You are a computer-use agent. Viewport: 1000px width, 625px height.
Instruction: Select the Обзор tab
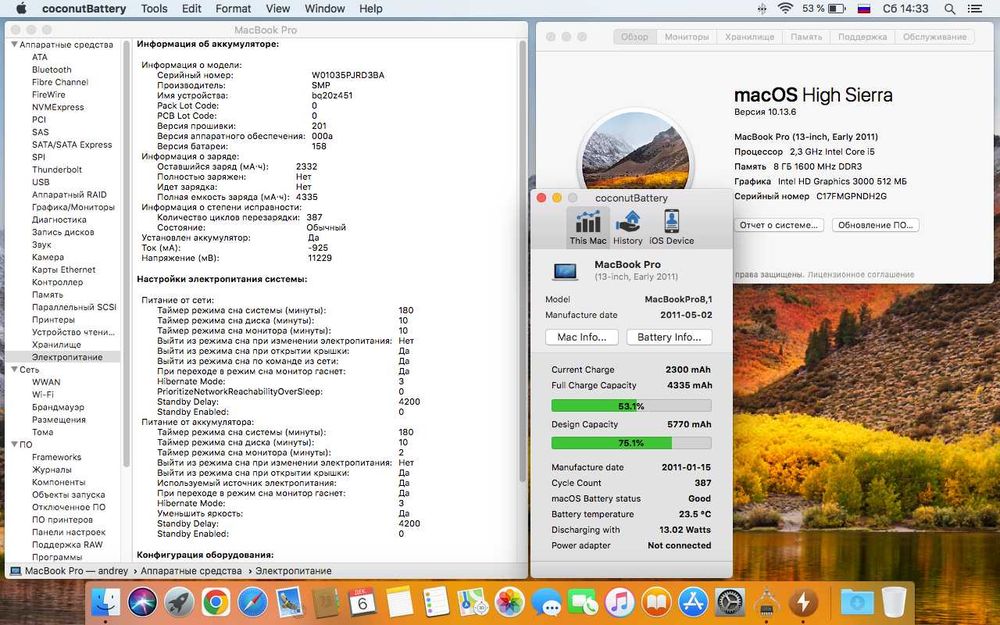(635, 37)
